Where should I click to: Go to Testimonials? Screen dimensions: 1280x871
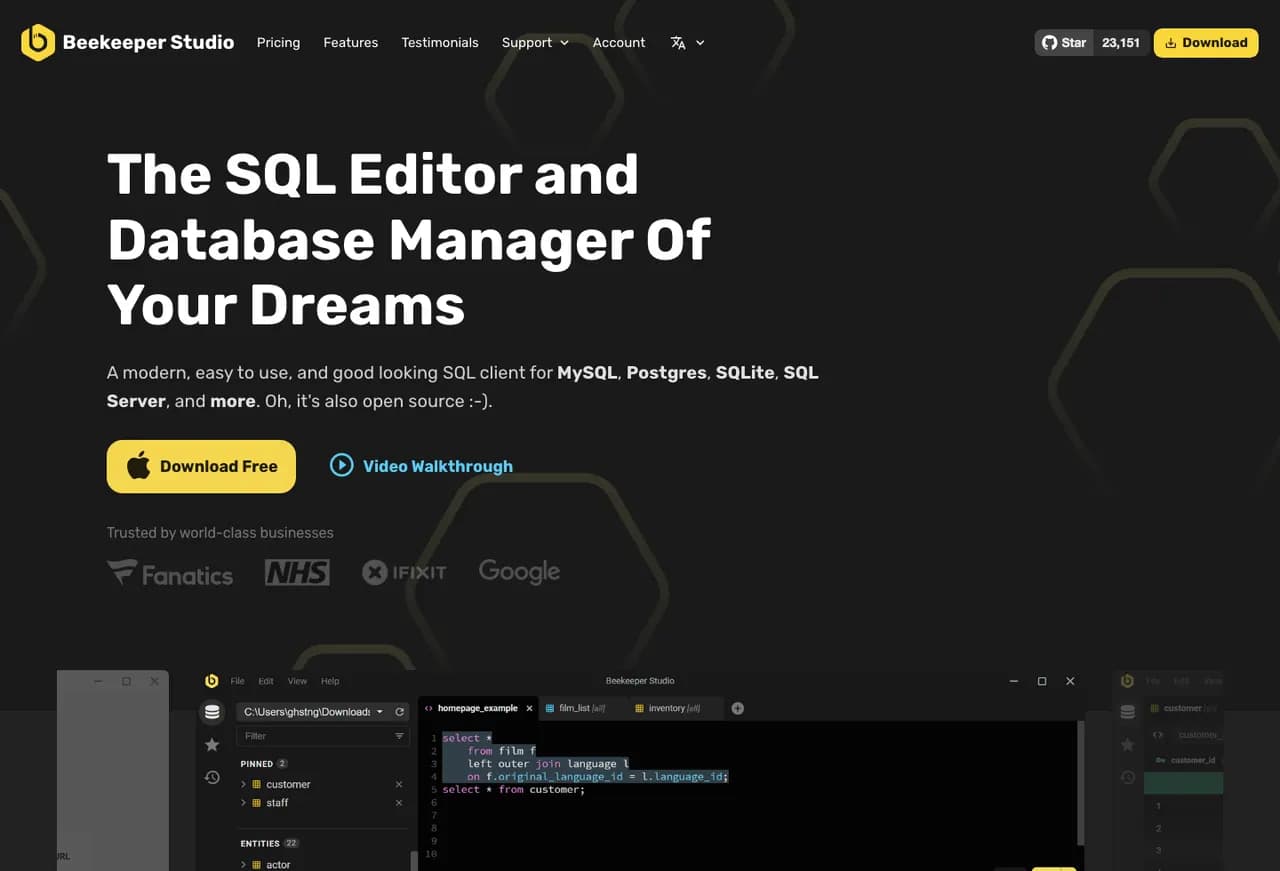(x=440, y=43)
